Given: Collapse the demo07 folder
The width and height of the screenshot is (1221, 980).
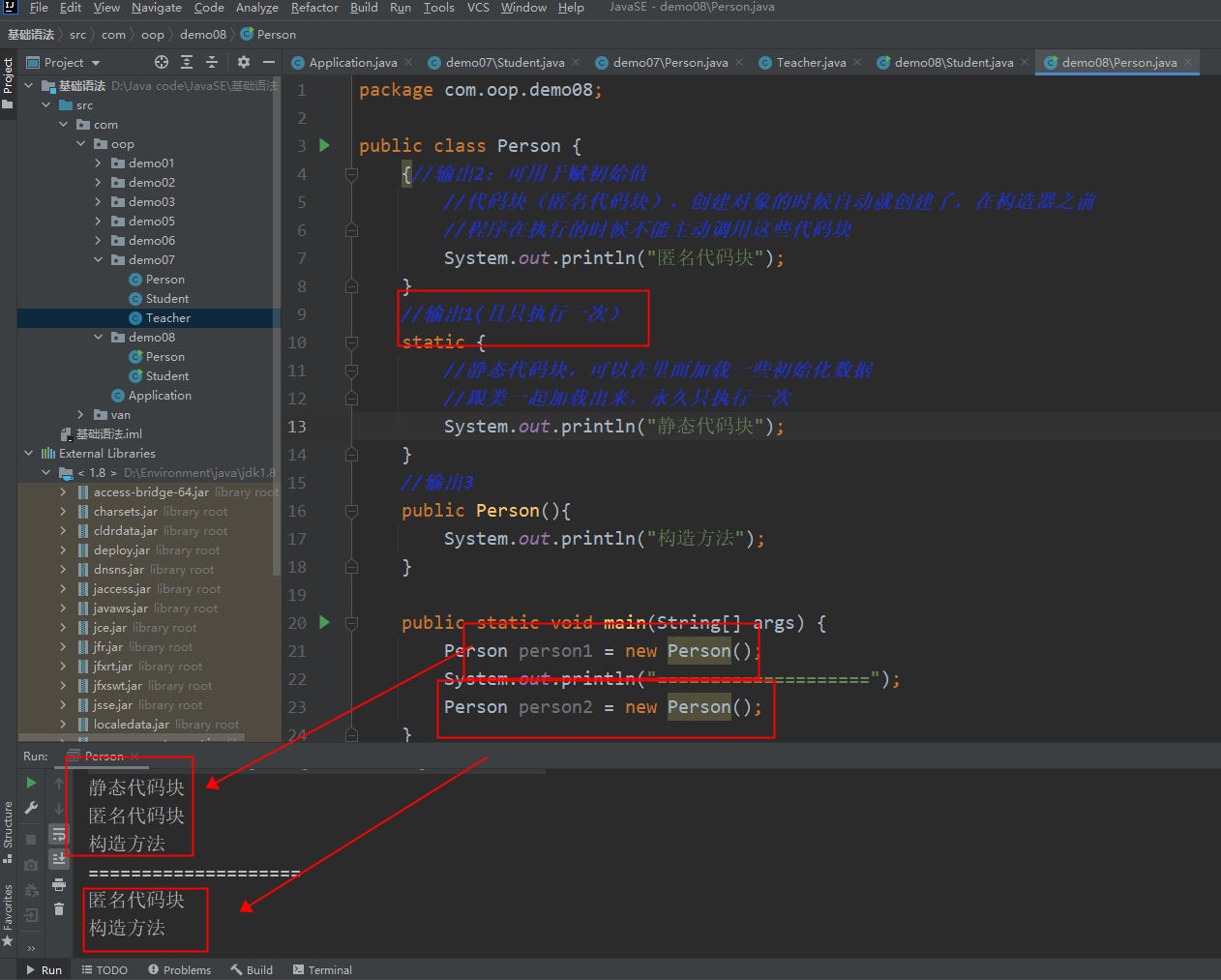Looking at the screenshot, I should (99, 259).
